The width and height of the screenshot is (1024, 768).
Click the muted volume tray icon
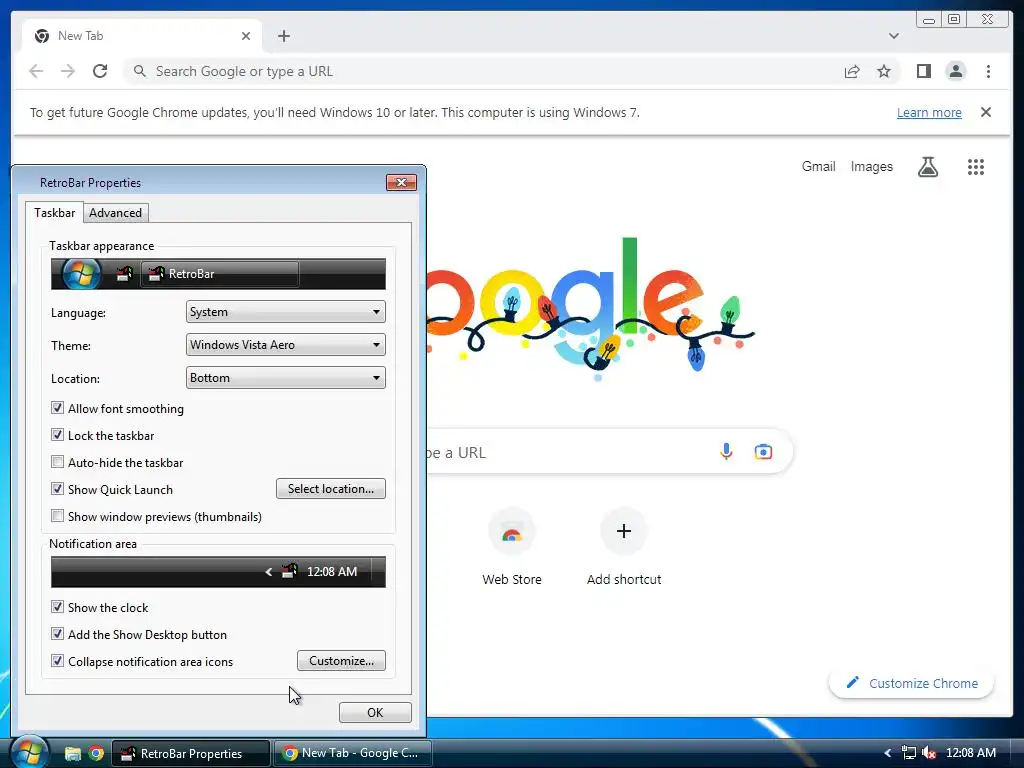click(929, 753)
